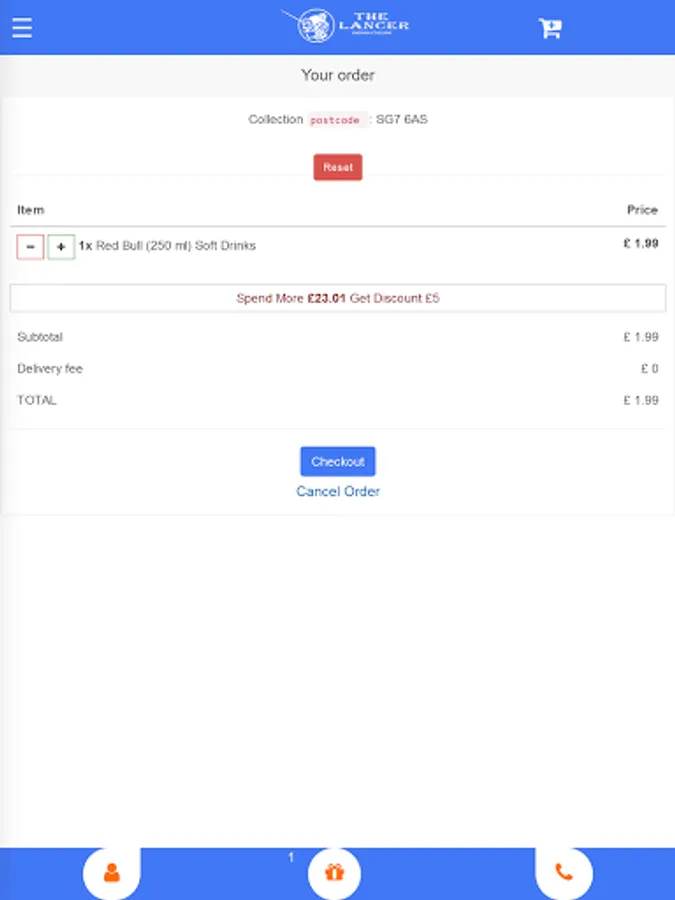Click the Your order header bar

pyautogui.click(x=337, y=75)
